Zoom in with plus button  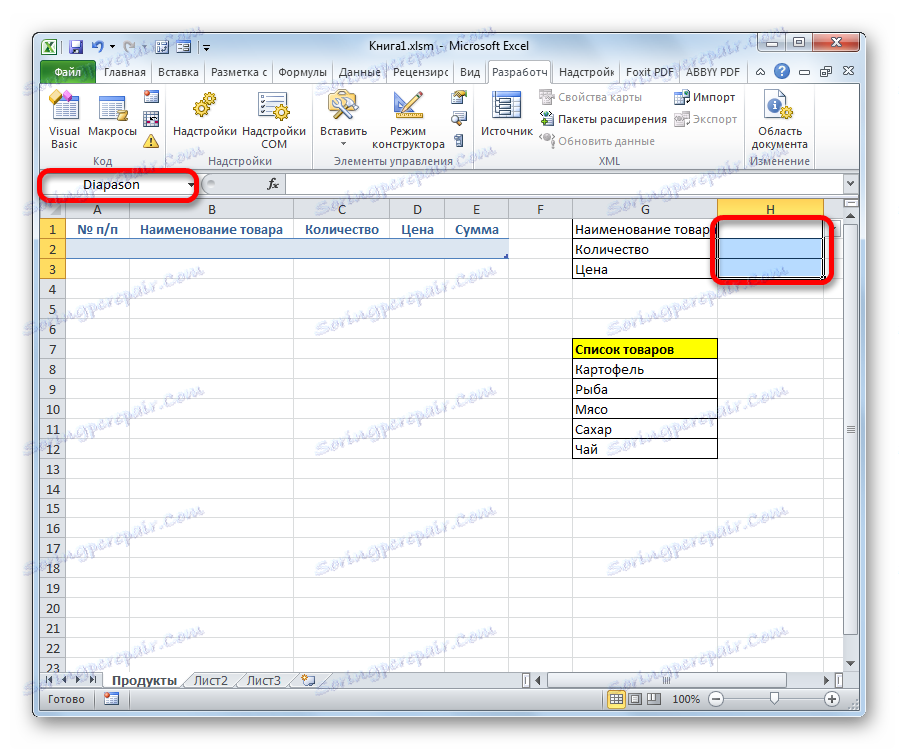coord(832,699)
